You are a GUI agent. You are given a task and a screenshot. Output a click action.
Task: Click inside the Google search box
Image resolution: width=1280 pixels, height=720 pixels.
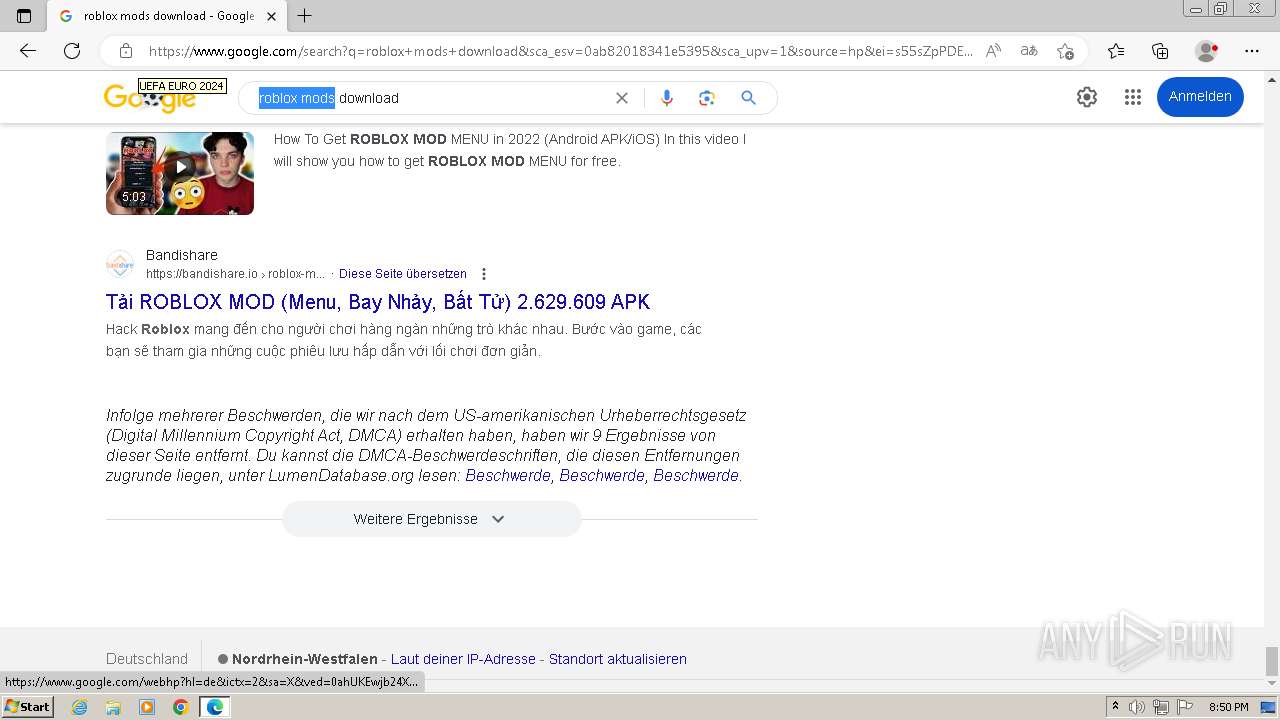[430, 98]
